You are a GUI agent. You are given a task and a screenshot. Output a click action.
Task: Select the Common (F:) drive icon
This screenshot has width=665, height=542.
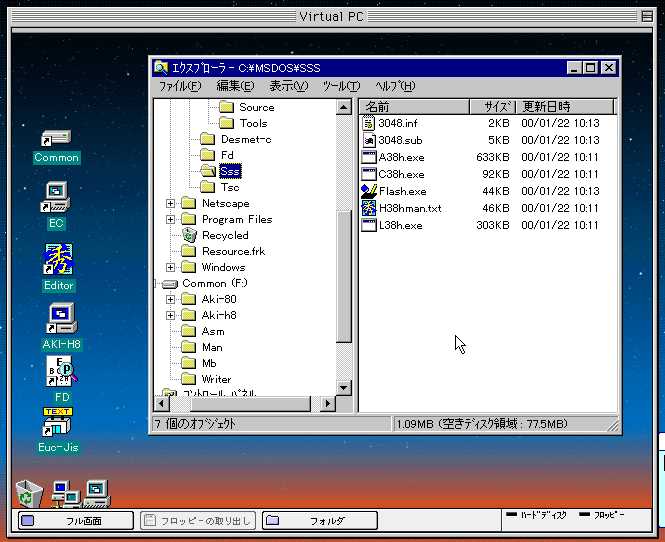[x=170, y=284]
